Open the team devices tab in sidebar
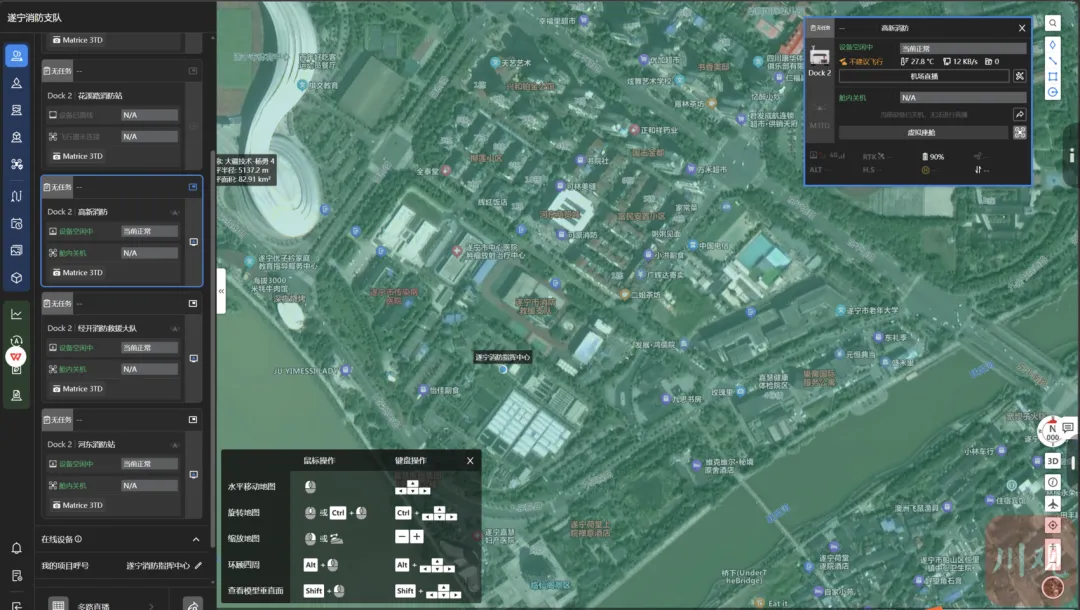 point(16,56)
